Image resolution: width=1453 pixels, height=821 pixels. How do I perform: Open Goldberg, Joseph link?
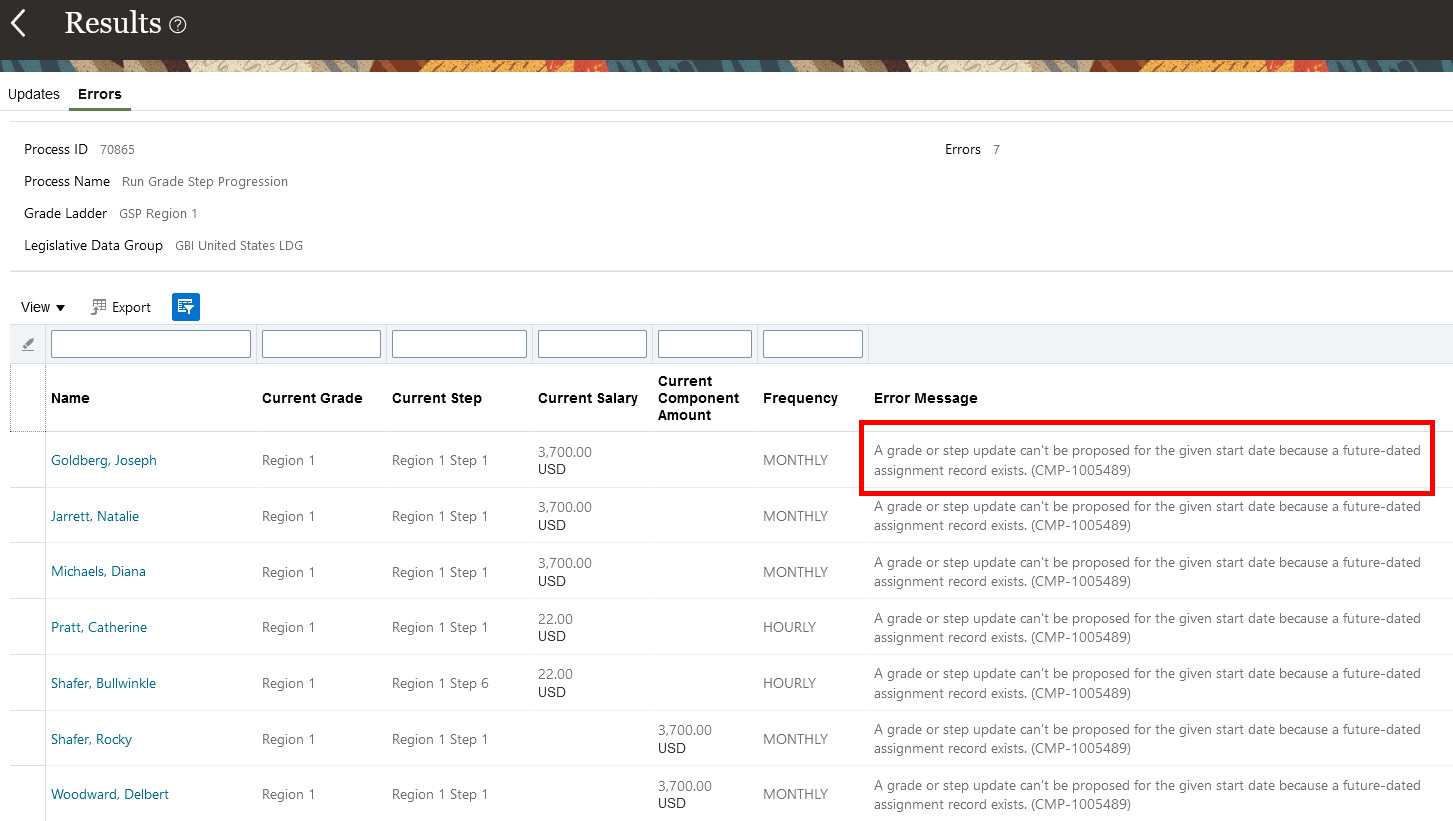point(104,460)
